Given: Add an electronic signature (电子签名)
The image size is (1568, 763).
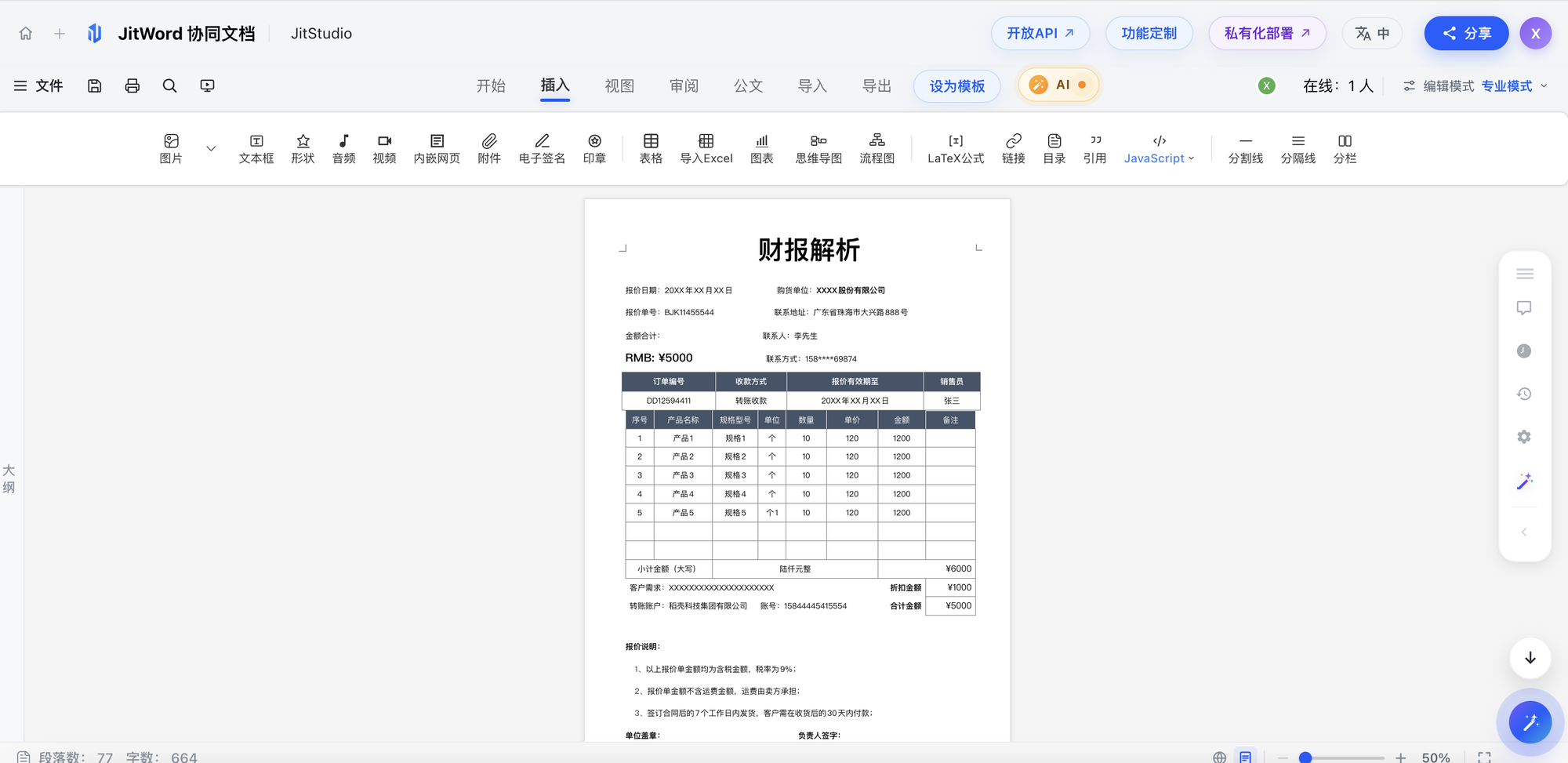Looking at the screenshot, I should click(542, 148).
